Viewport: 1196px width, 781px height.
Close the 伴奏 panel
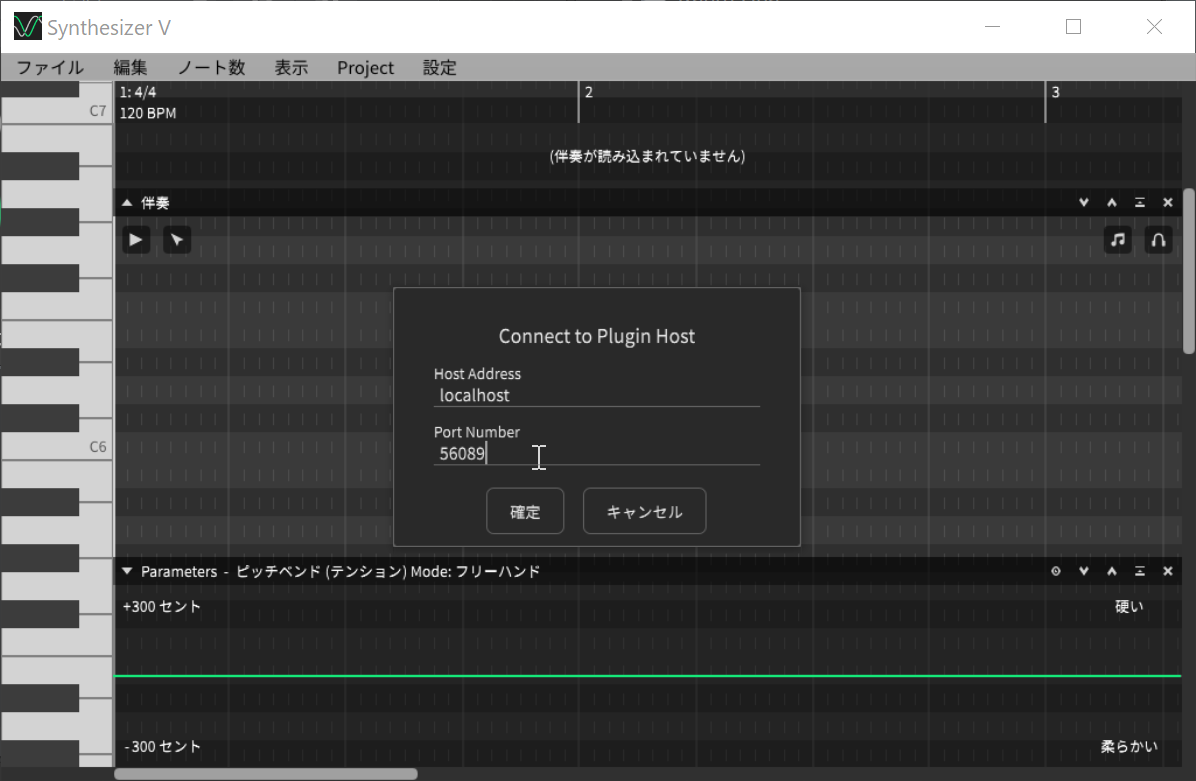click(1168, 203)
